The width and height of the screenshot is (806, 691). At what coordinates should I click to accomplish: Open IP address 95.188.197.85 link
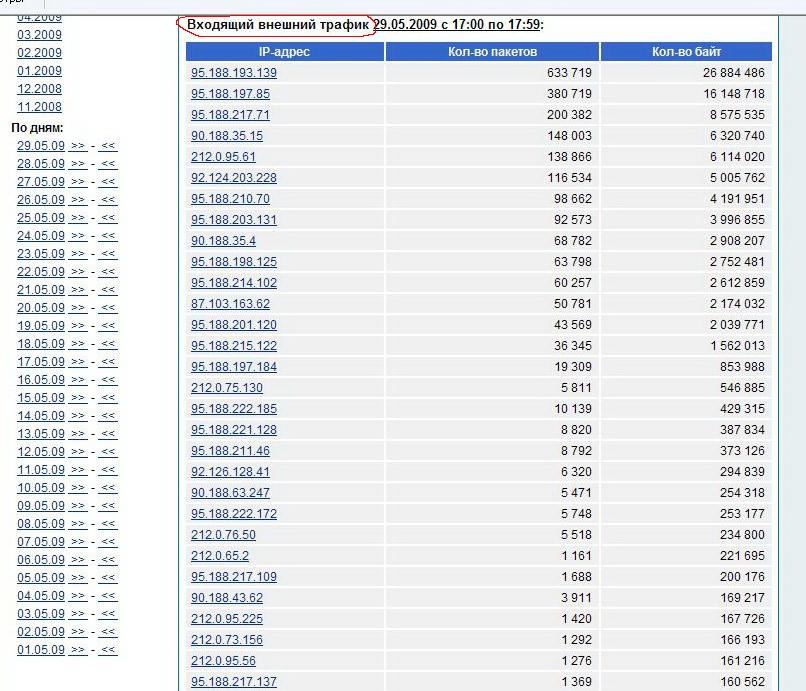pos(230,94)
